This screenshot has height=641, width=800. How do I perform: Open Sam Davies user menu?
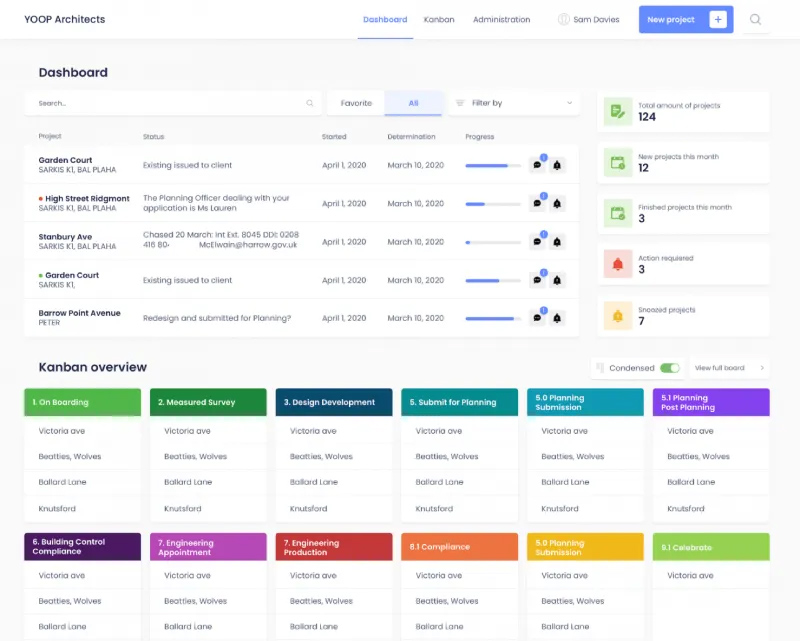point(588,19)
